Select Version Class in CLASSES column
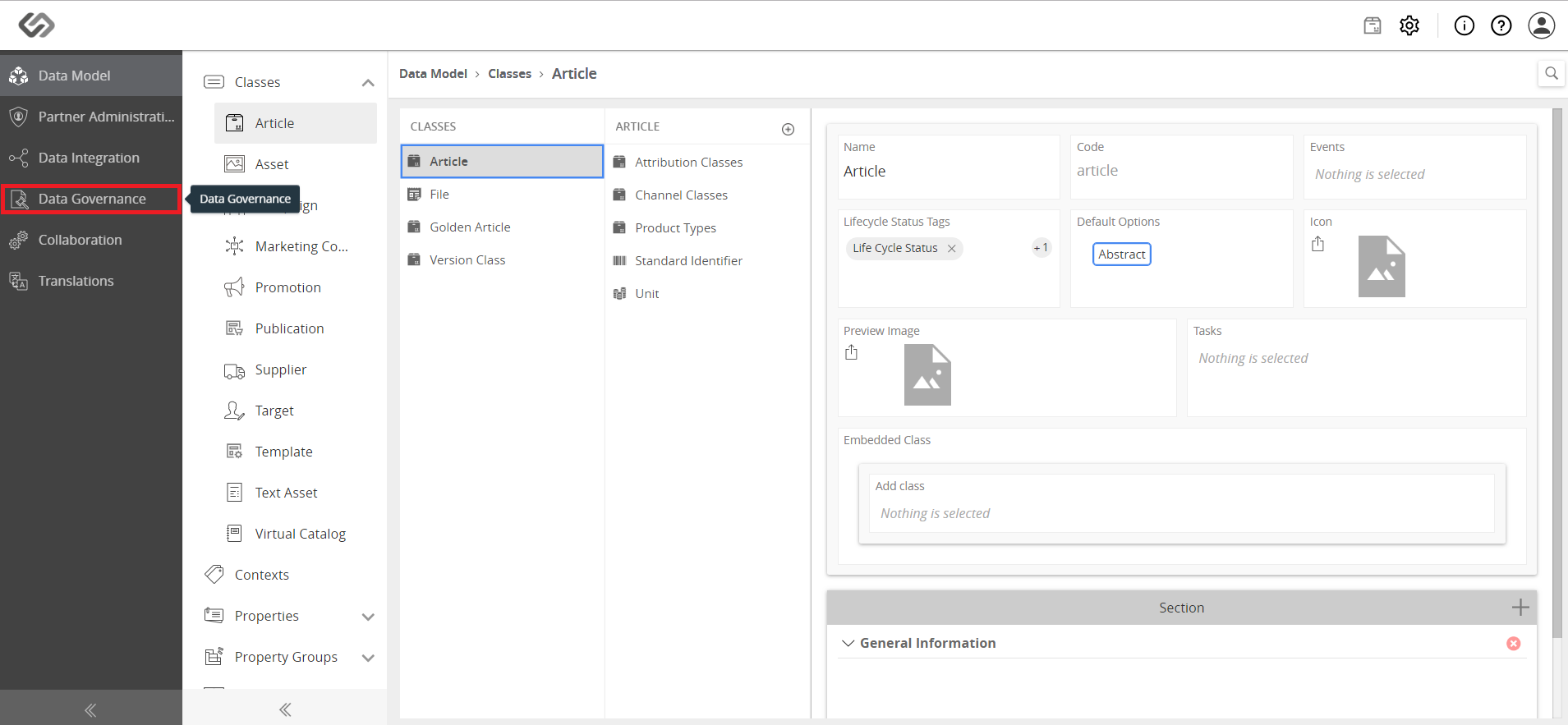The height and width of the screenshot is (725, 1568). tap(502, 260)
